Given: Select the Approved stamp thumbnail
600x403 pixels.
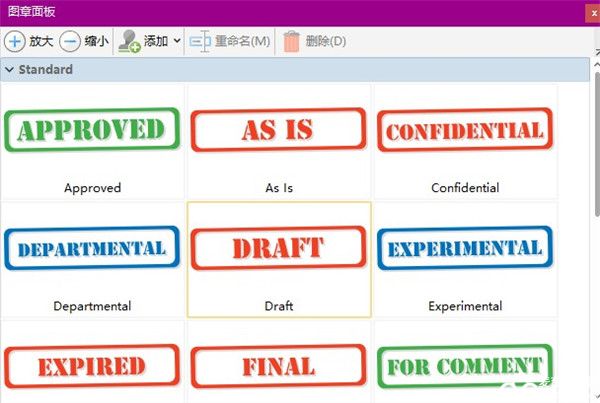Looking at the screenshot, I should coord(92,130).
